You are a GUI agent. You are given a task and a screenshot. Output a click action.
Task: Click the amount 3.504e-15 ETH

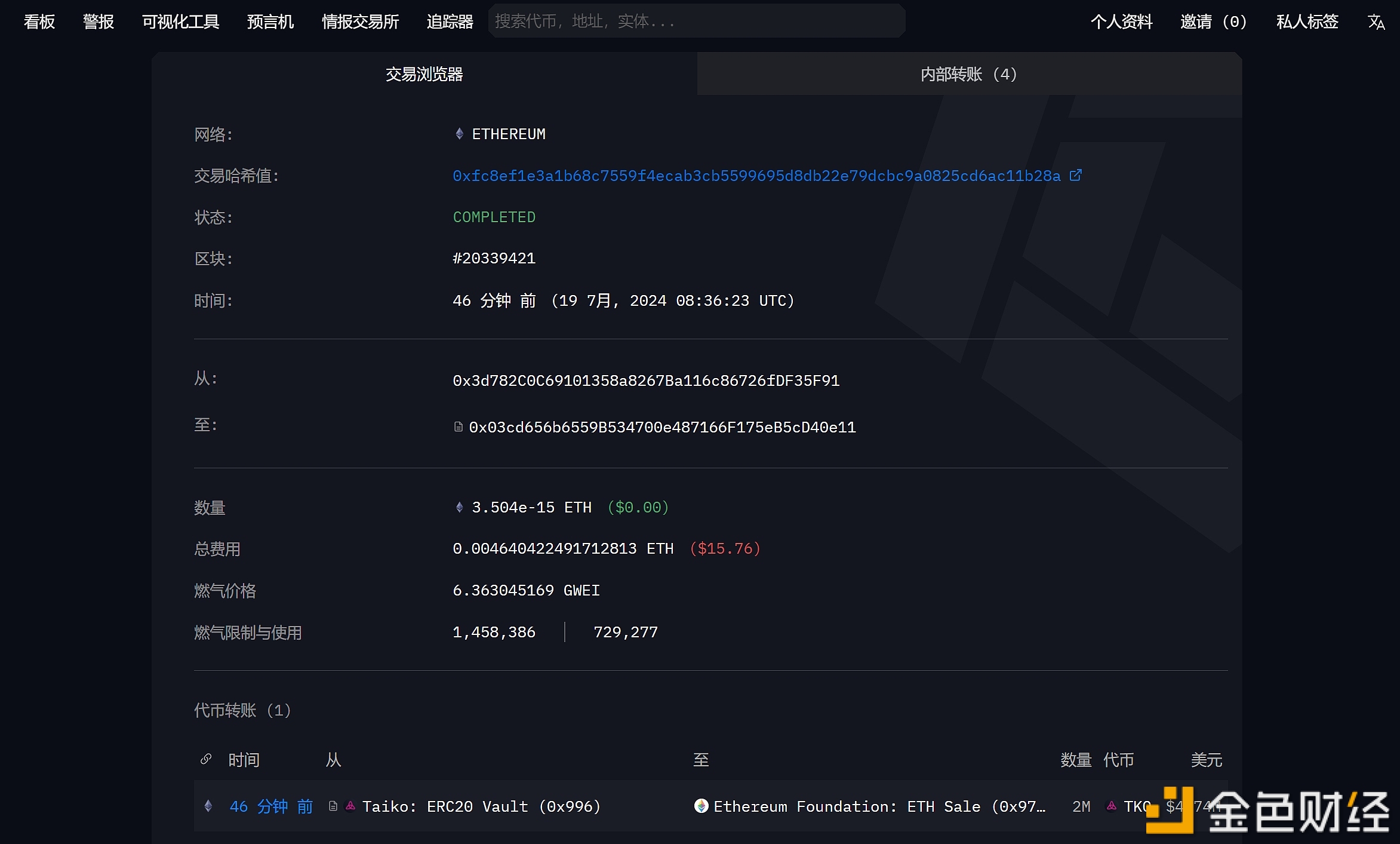click(531, 507)
